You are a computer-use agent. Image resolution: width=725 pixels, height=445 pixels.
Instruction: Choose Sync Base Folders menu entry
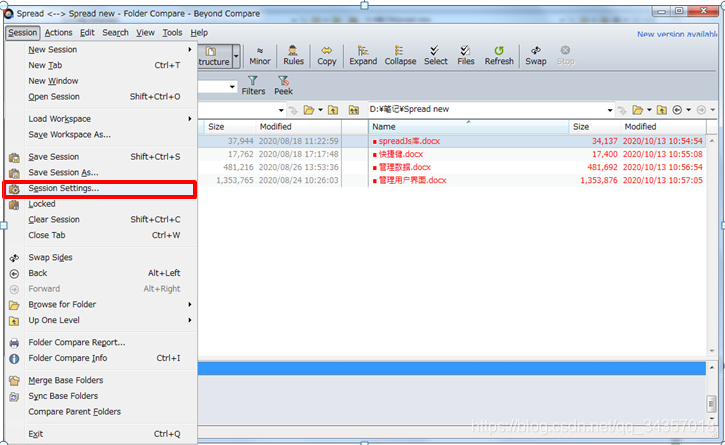click(x=100, y=396)
